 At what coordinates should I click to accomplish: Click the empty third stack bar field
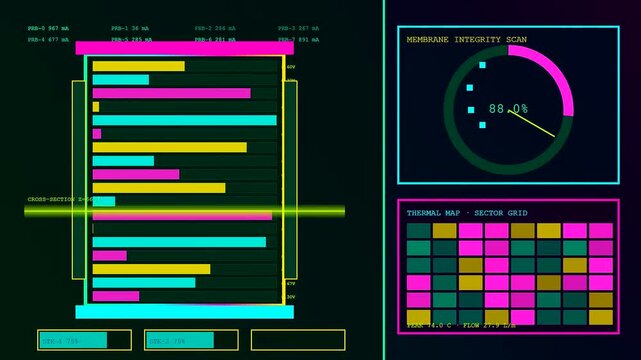298,340
